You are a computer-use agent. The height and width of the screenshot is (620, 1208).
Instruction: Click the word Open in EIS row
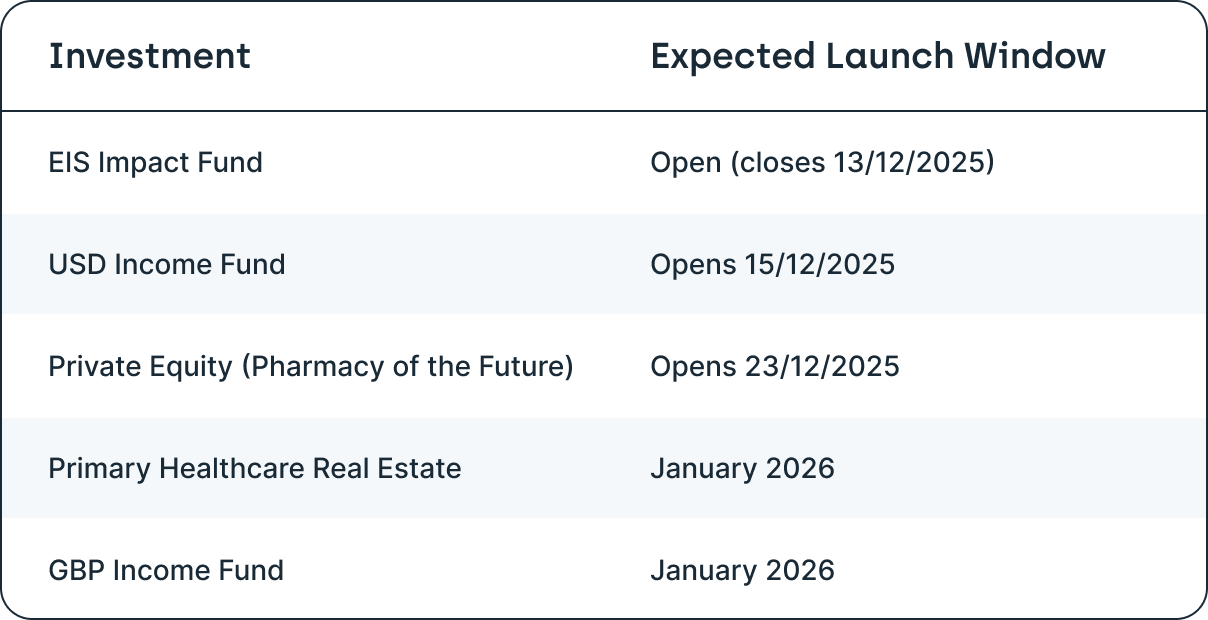[685, 162]
